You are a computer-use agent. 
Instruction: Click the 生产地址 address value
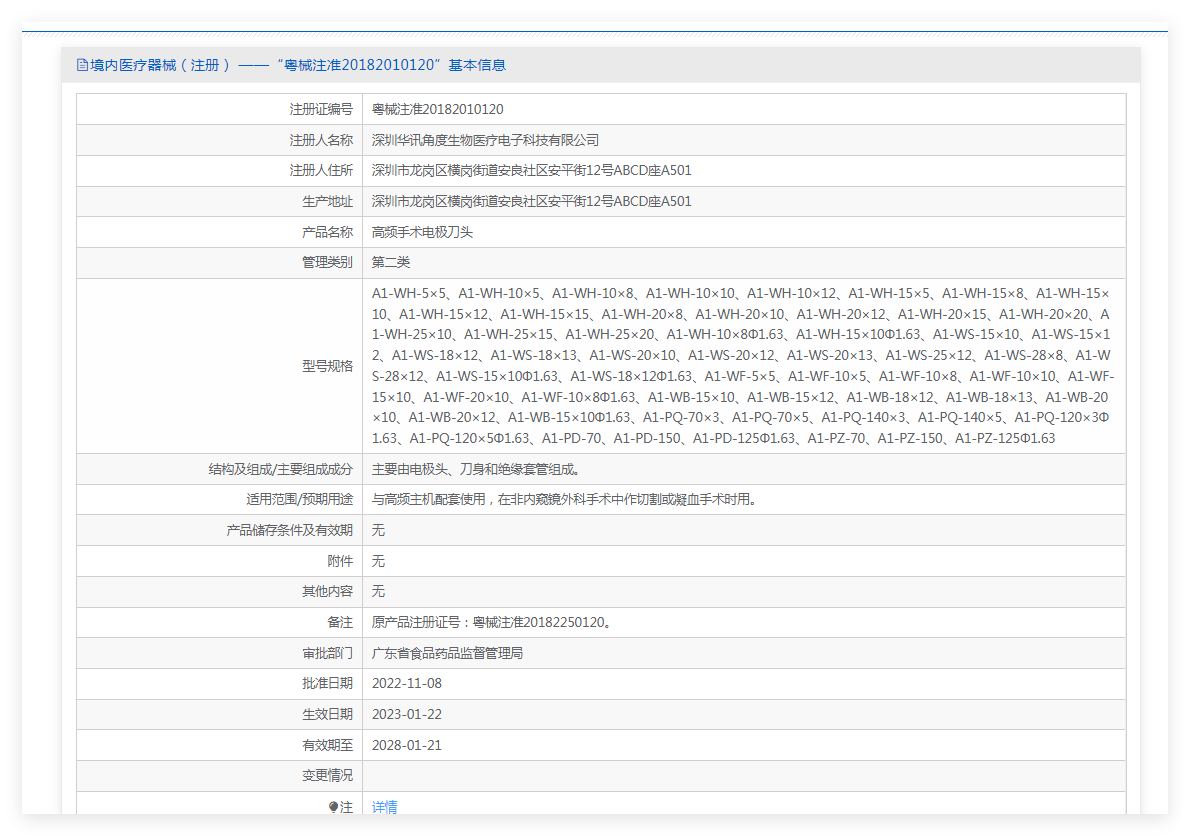pos(531,202)
